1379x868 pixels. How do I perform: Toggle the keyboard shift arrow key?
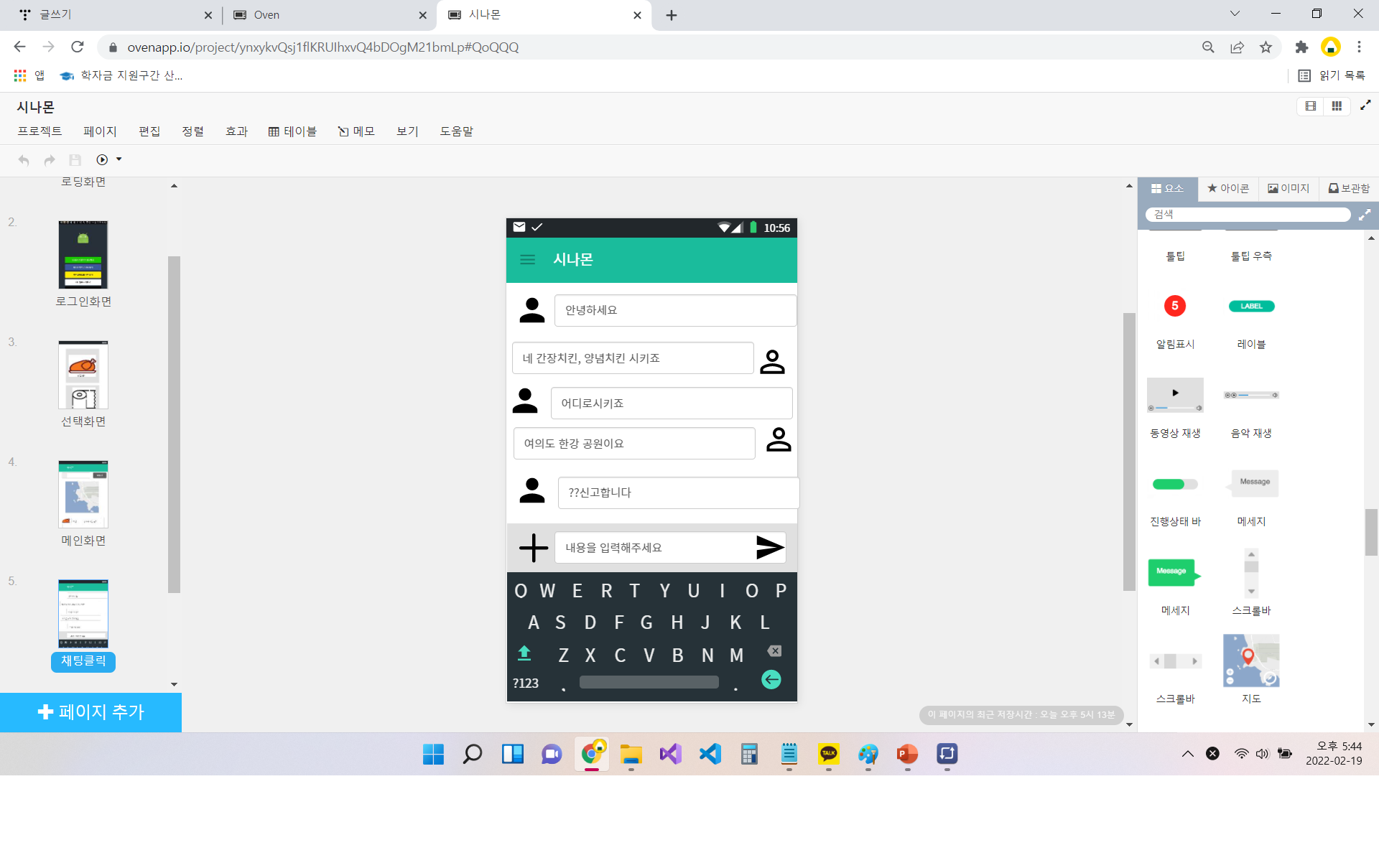524,653
